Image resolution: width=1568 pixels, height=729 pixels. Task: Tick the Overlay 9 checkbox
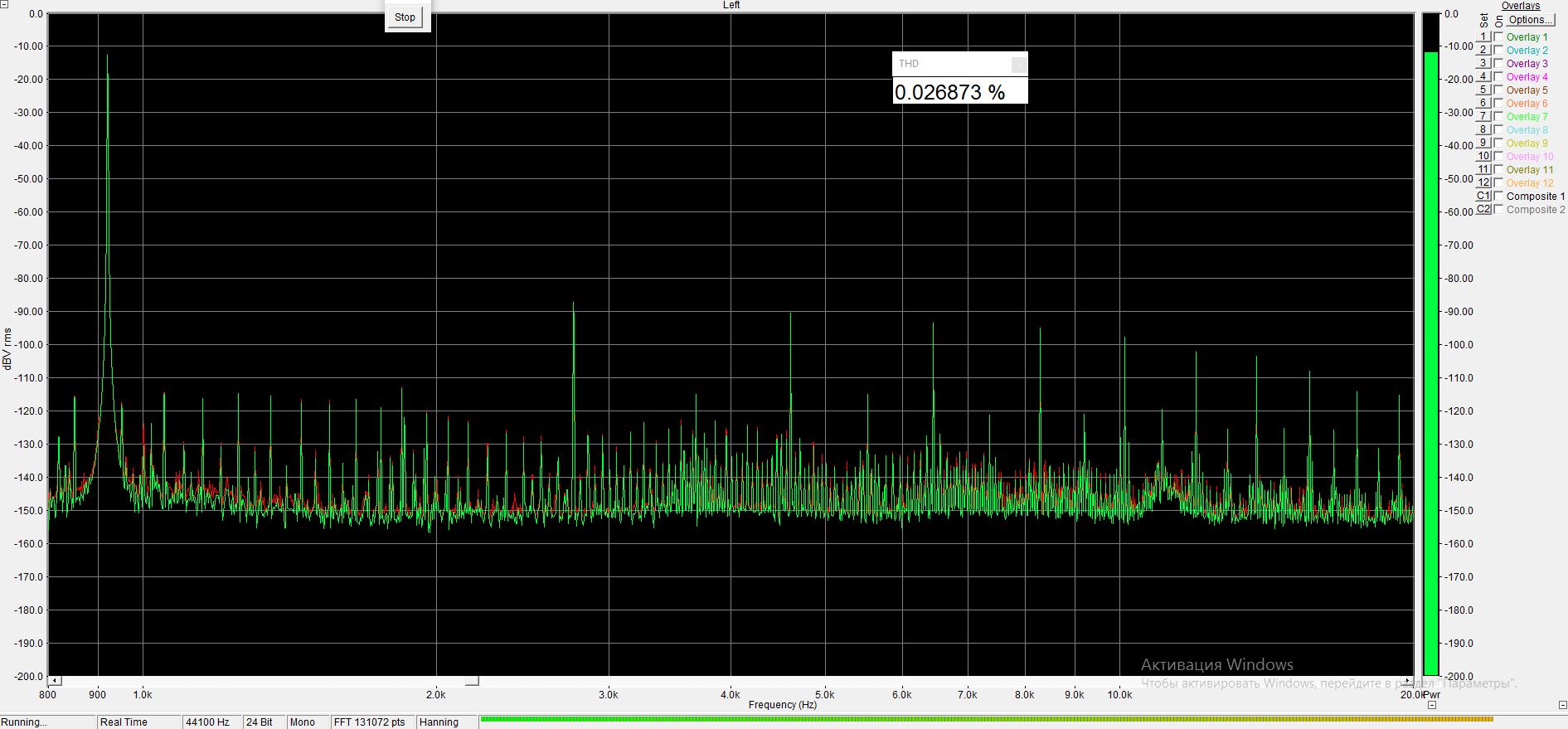tap(1498, 143)
